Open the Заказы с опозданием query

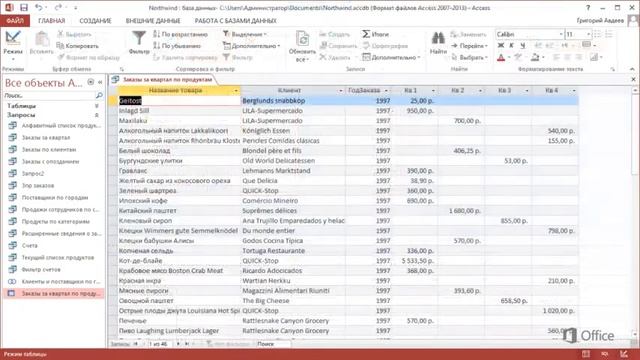tap(50, 162)
